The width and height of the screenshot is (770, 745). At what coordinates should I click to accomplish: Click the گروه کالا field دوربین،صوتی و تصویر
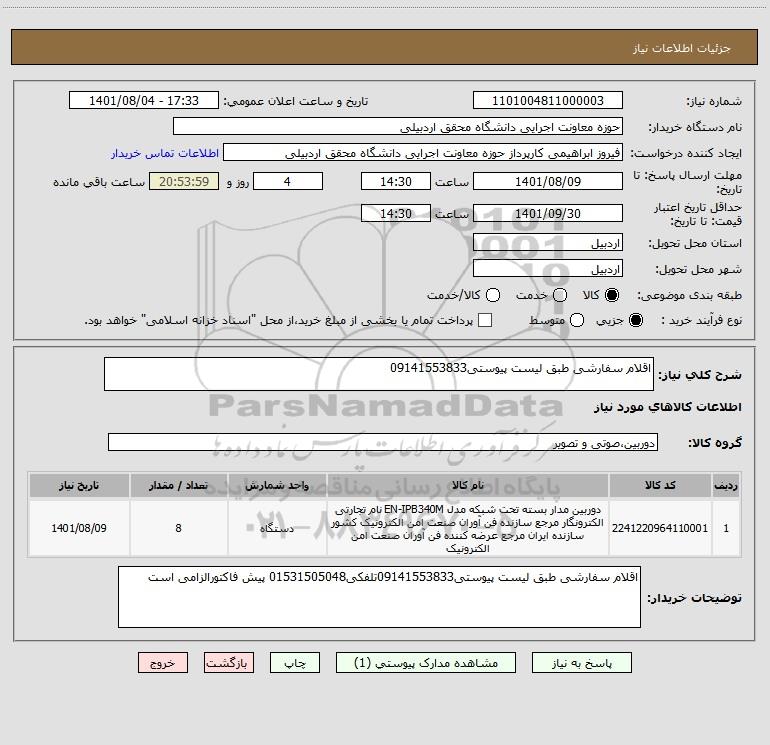click(383, 442)
